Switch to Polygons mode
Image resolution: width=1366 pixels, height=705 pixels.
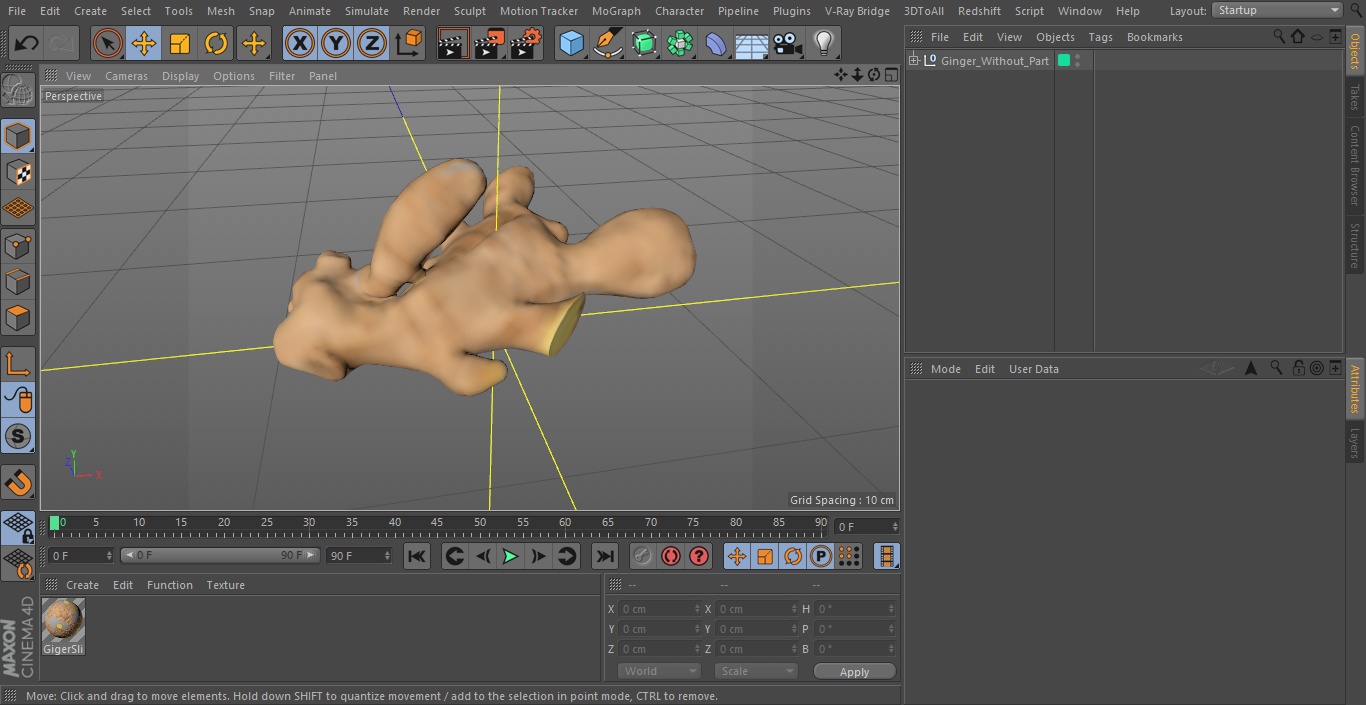tap(18, 318)
